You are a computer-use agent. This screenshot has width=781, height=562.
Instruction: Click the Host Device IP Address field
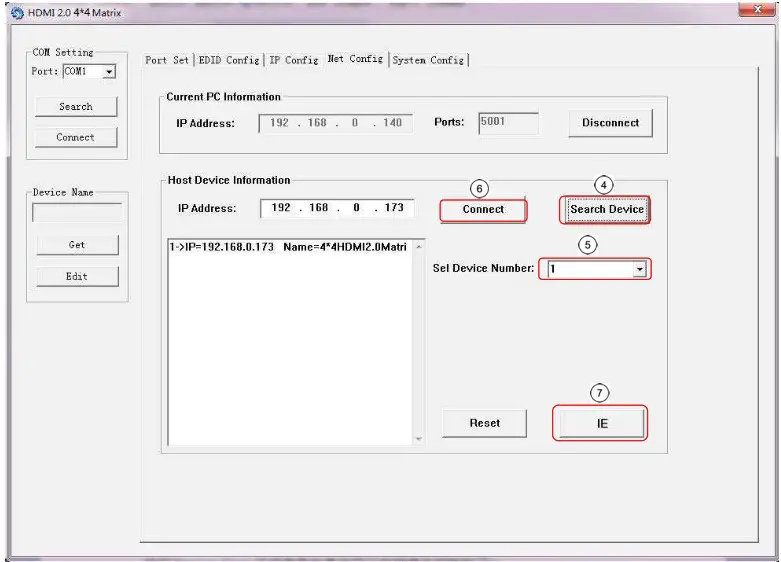pos(337,208)
